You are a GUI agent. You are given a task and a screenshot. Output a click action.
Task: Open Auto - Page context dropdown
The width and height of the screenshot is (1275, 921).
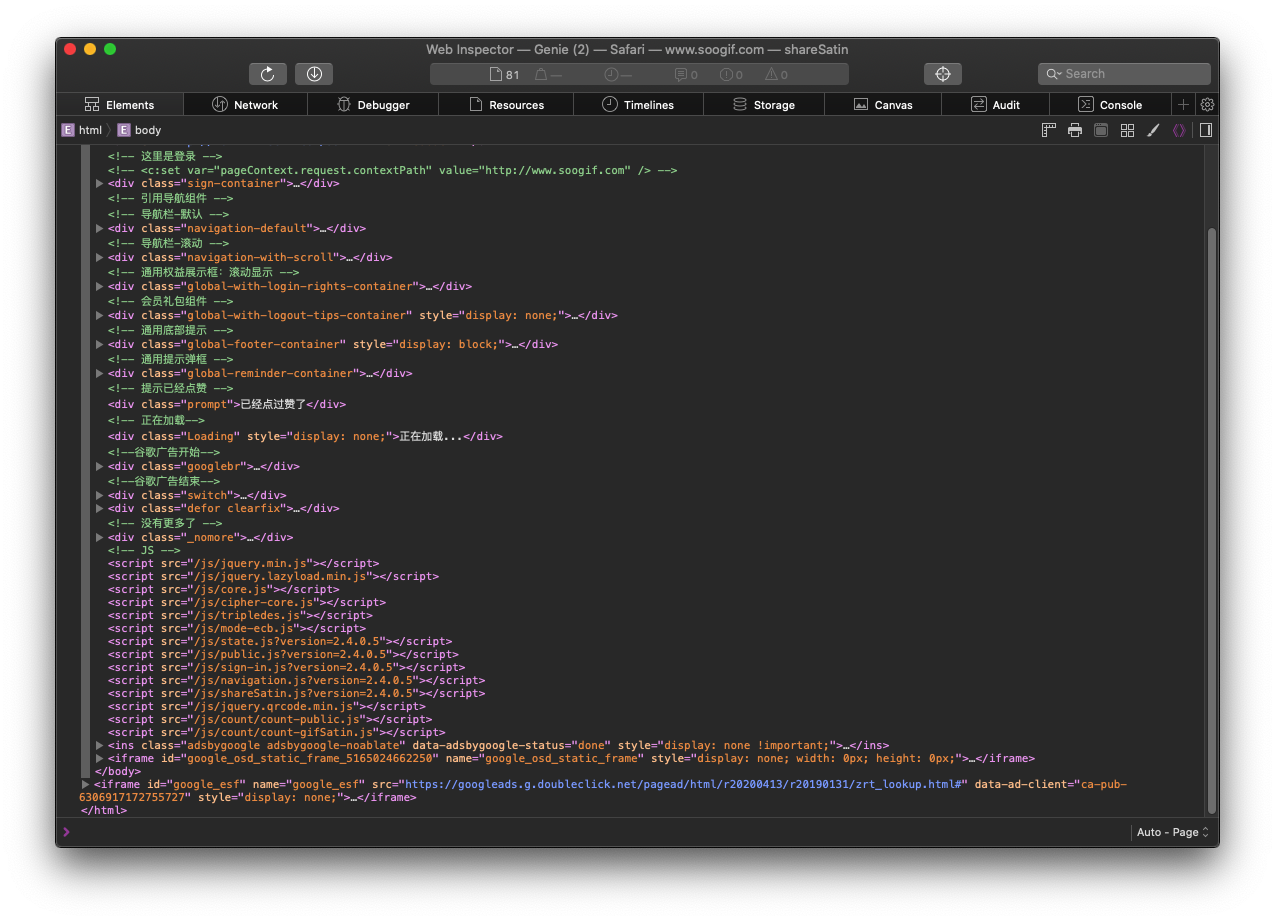pos(1173,832)
